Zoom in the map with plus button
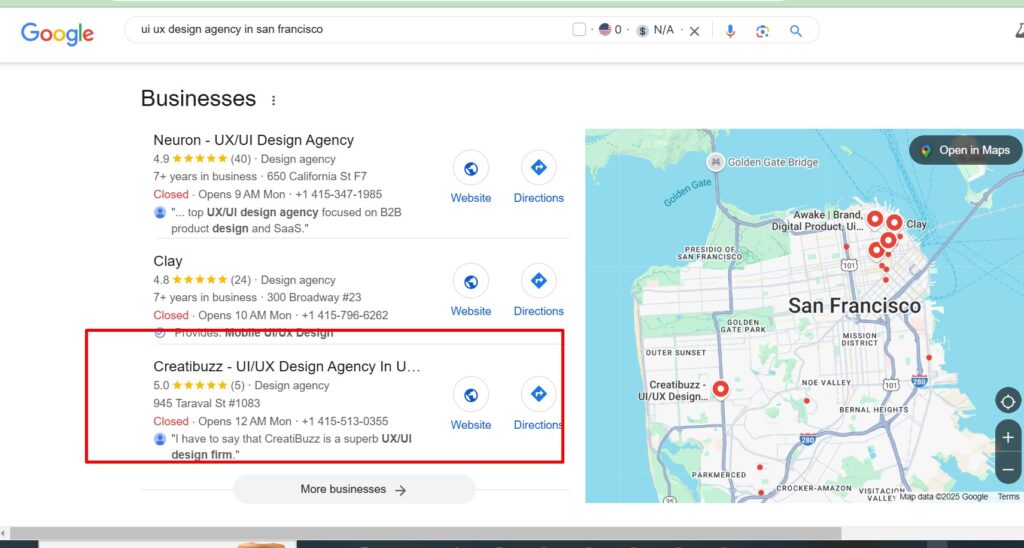 [1008, 438]
